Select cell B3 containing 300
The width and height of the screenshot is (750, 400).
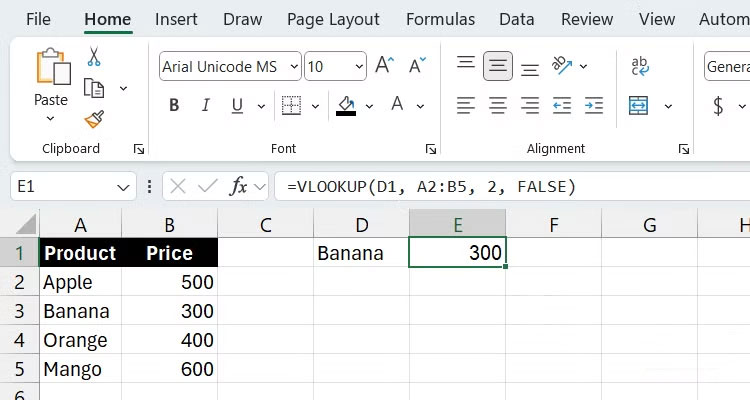[x=170, y=311]
